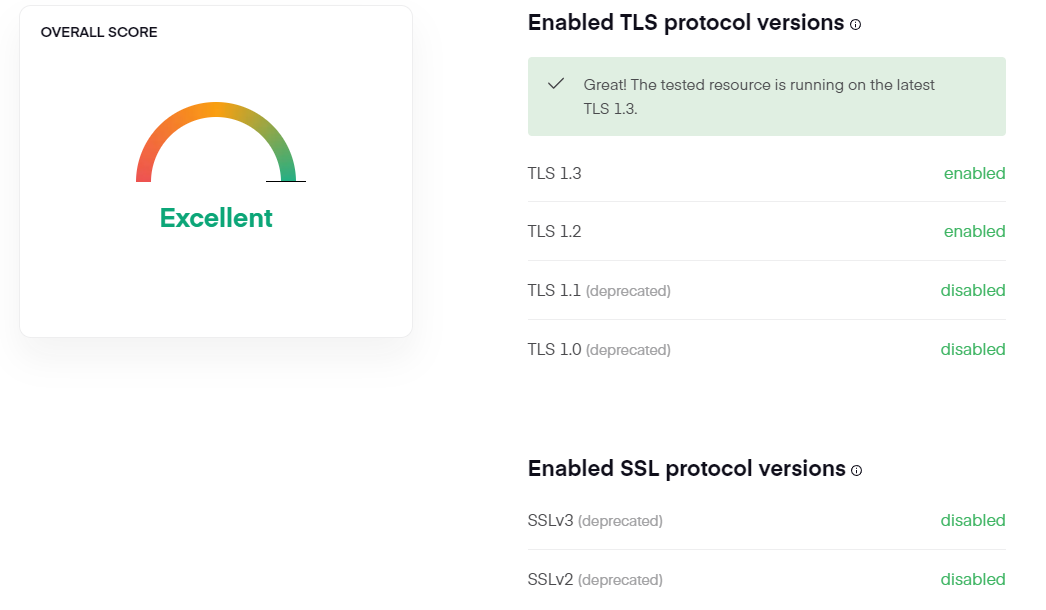Open the SSL protocol versions info tooltip
This screenshot has height=610, width=1046.
pyautogui.click(x=856, y=470)
